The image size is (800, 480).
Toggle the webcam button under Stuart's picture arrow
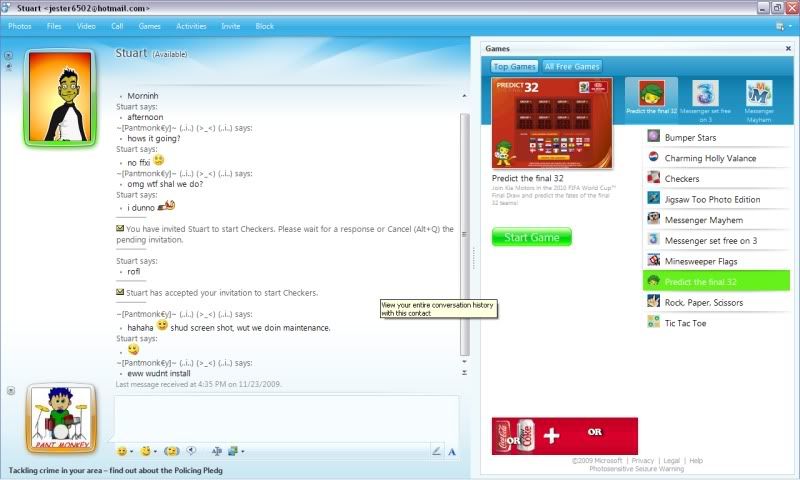pyautogui.click(x=9, y=66)
